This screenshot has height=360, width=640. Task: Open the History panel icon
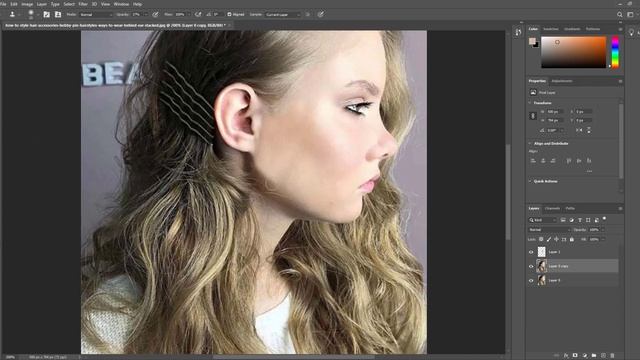pyautogui.click(x=518, y=32)
